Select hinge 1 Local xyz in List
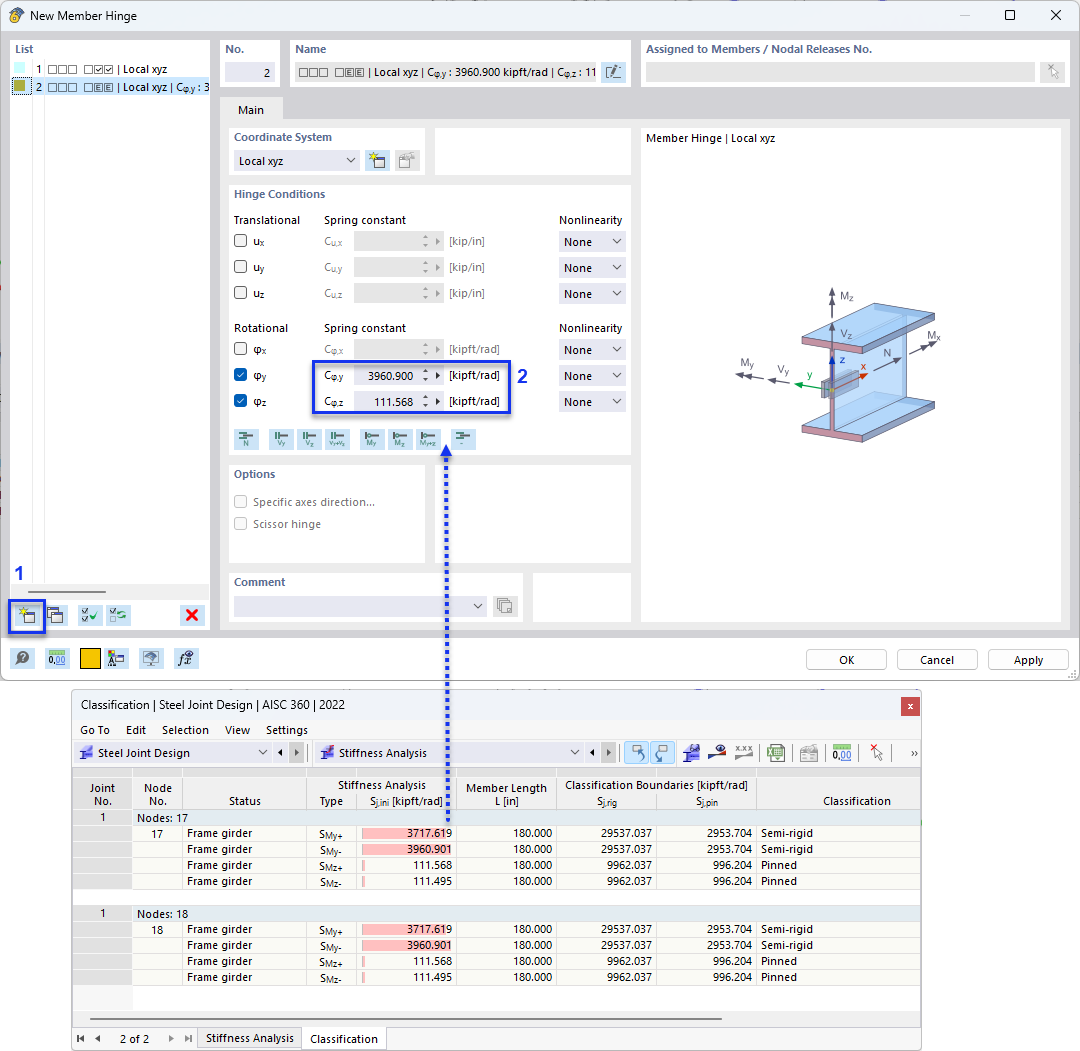Image resolution: width=1080 pixels, height=1051 pixels. pyautogui.click(x=110, y=69)
